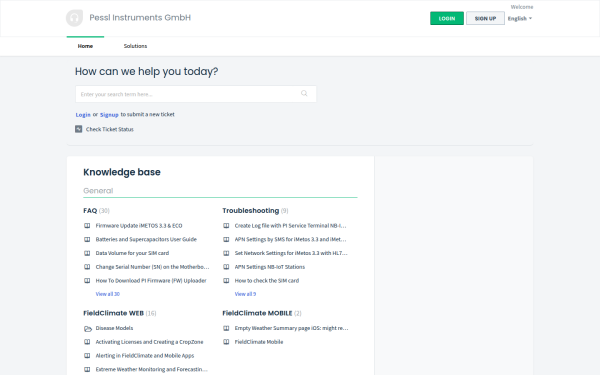Click the Check Ticket Status icon
This screenshot has width=600, height=375.
tap(78, 129)
